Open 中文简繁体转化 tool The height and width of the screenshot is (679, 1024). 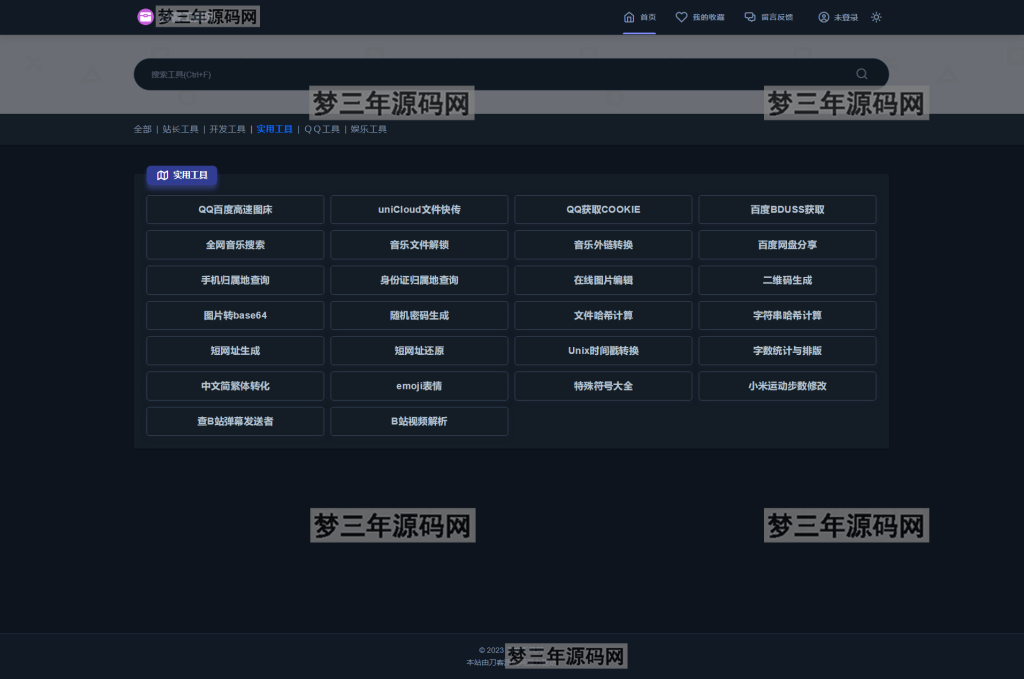pyautogui.click(x=235, y=386)
